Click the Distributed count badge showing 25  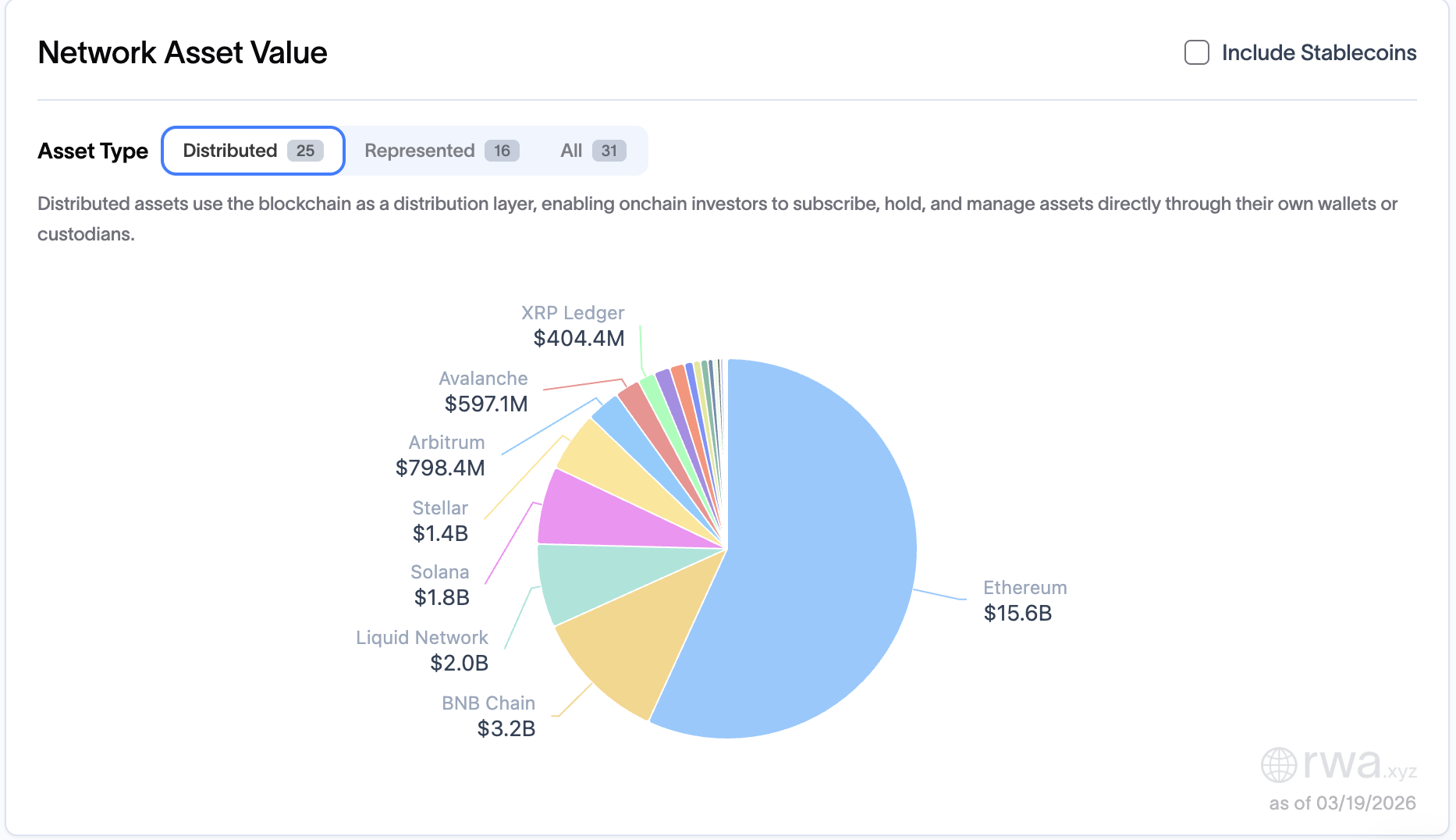pos(307,150)
